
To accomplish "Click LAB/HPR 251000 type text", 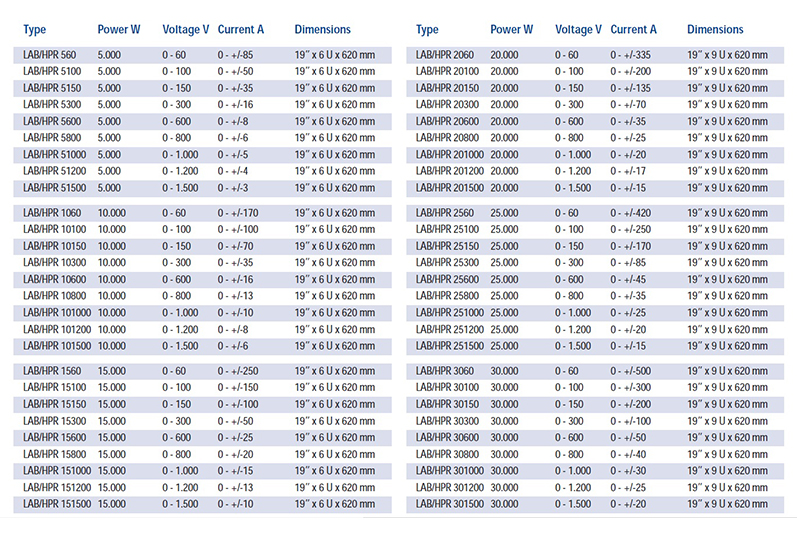I will click(x=450, y=313).
